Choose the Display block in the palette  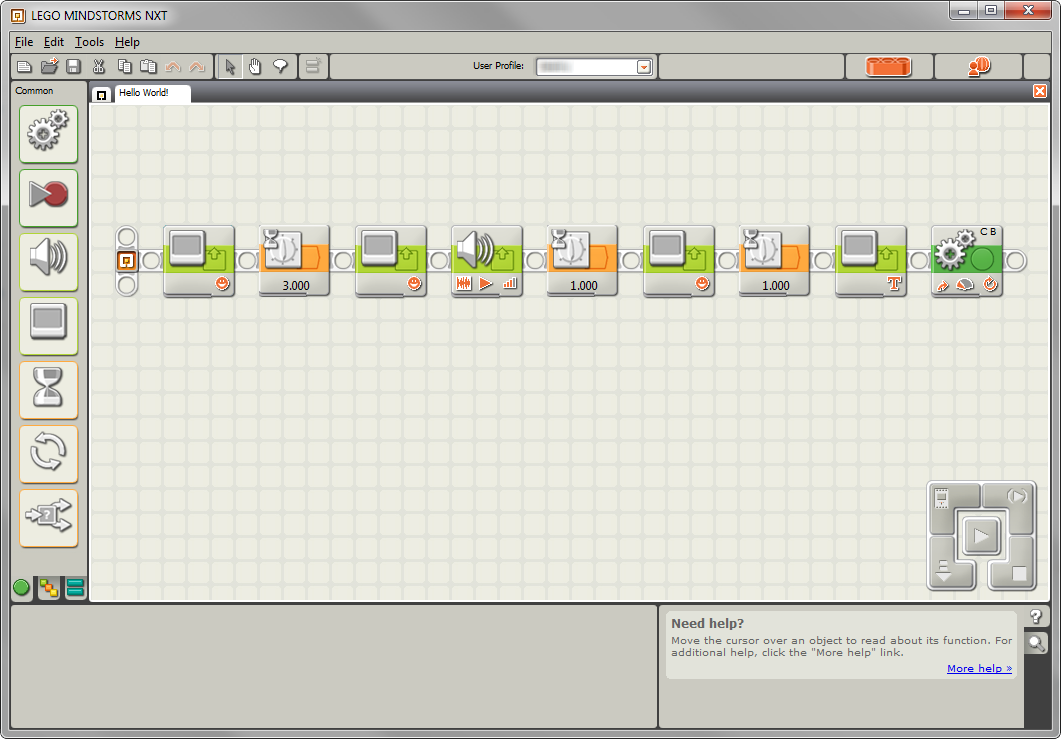(49, 326)
